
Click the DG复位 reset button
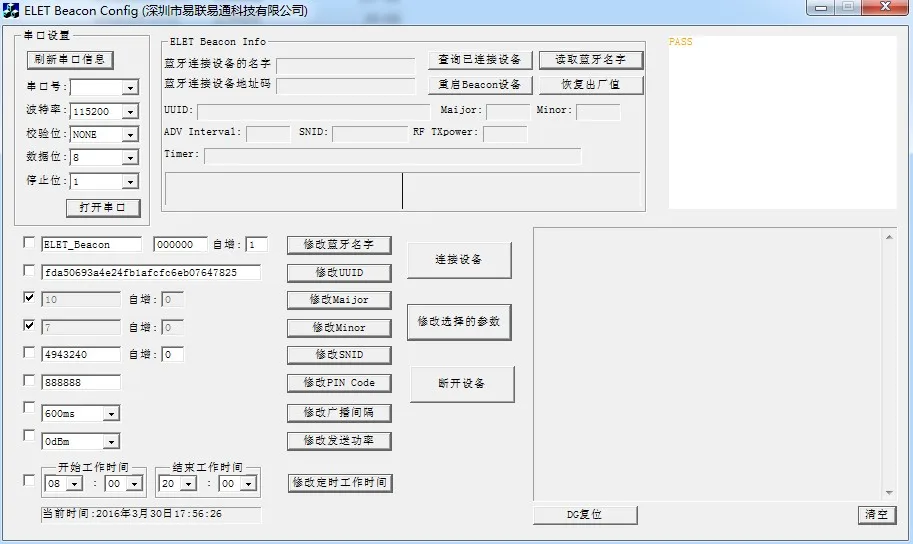pyautogui.click(x=585, y=515)
